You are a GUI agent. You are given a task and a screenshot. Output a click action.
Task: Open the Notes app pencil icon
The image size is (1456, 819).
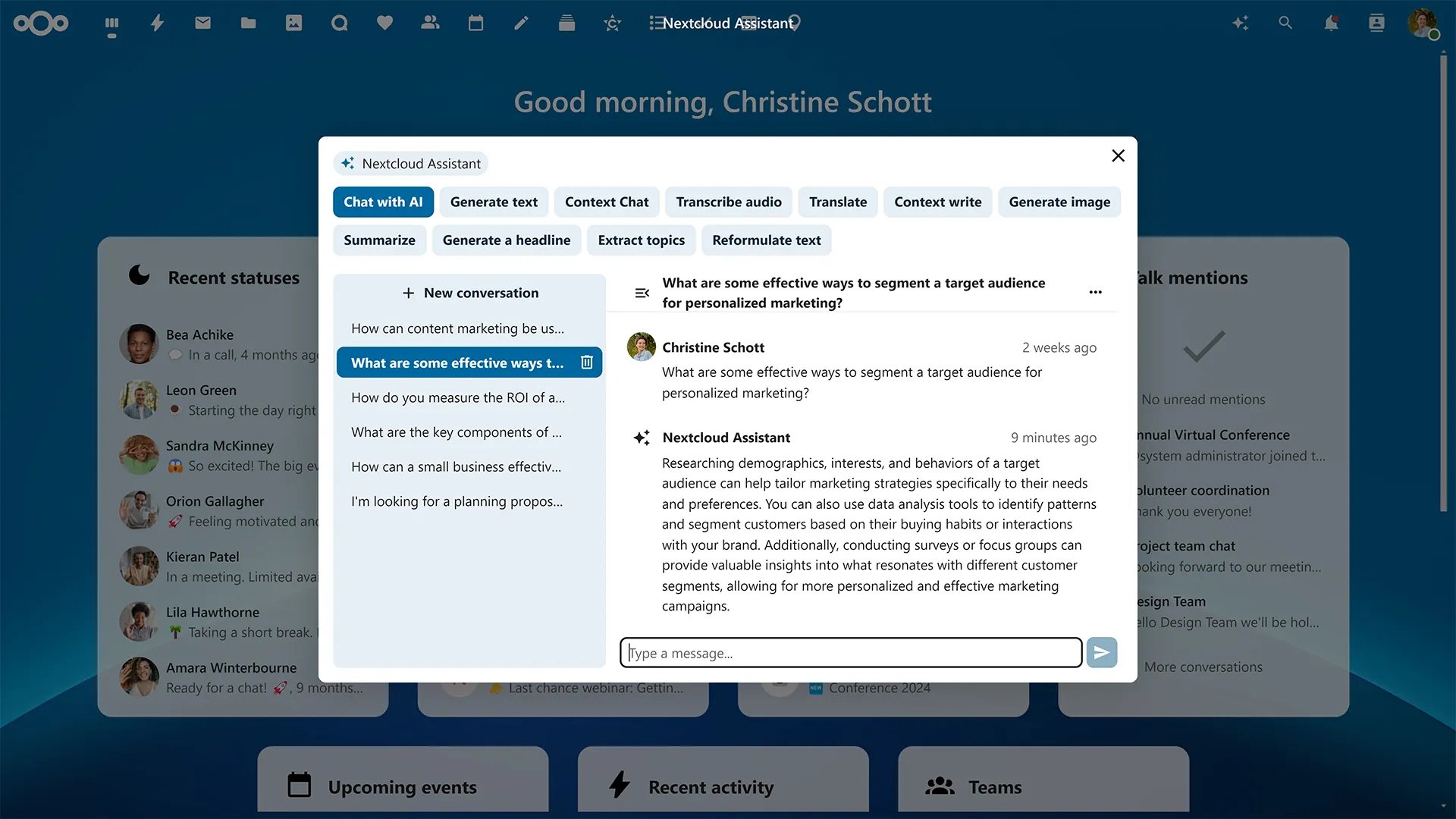(x=521, y=23)
